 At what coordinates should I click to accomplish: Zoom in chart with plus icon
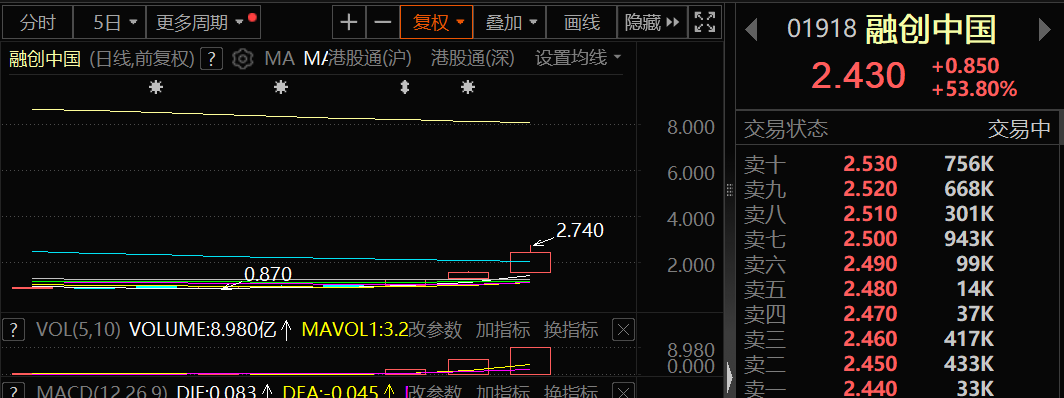[x=349, y=22]
